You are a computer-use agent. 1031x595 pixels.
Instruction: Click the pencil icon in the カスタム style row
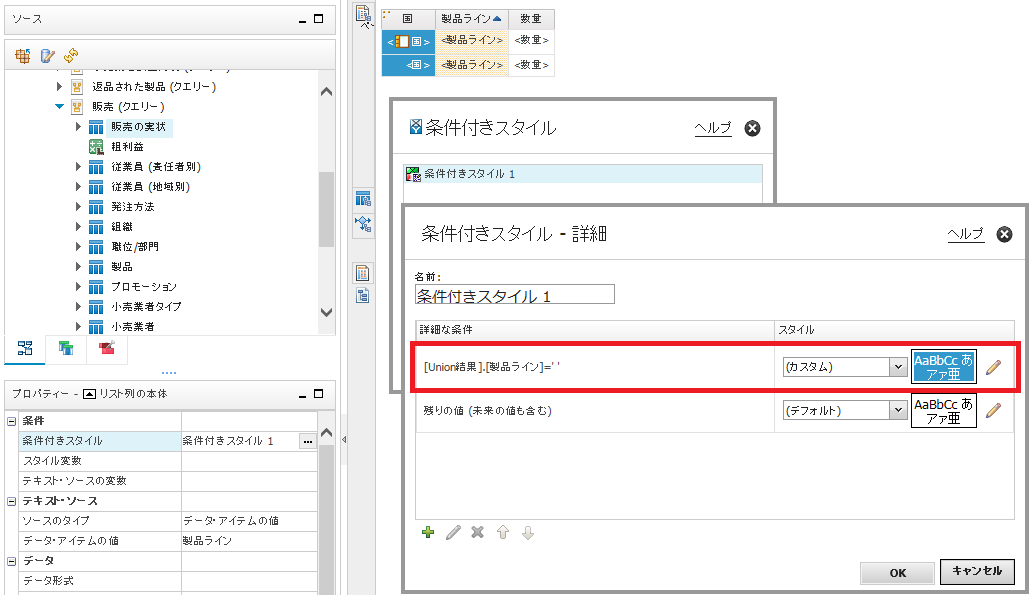[x=994, y=367]
